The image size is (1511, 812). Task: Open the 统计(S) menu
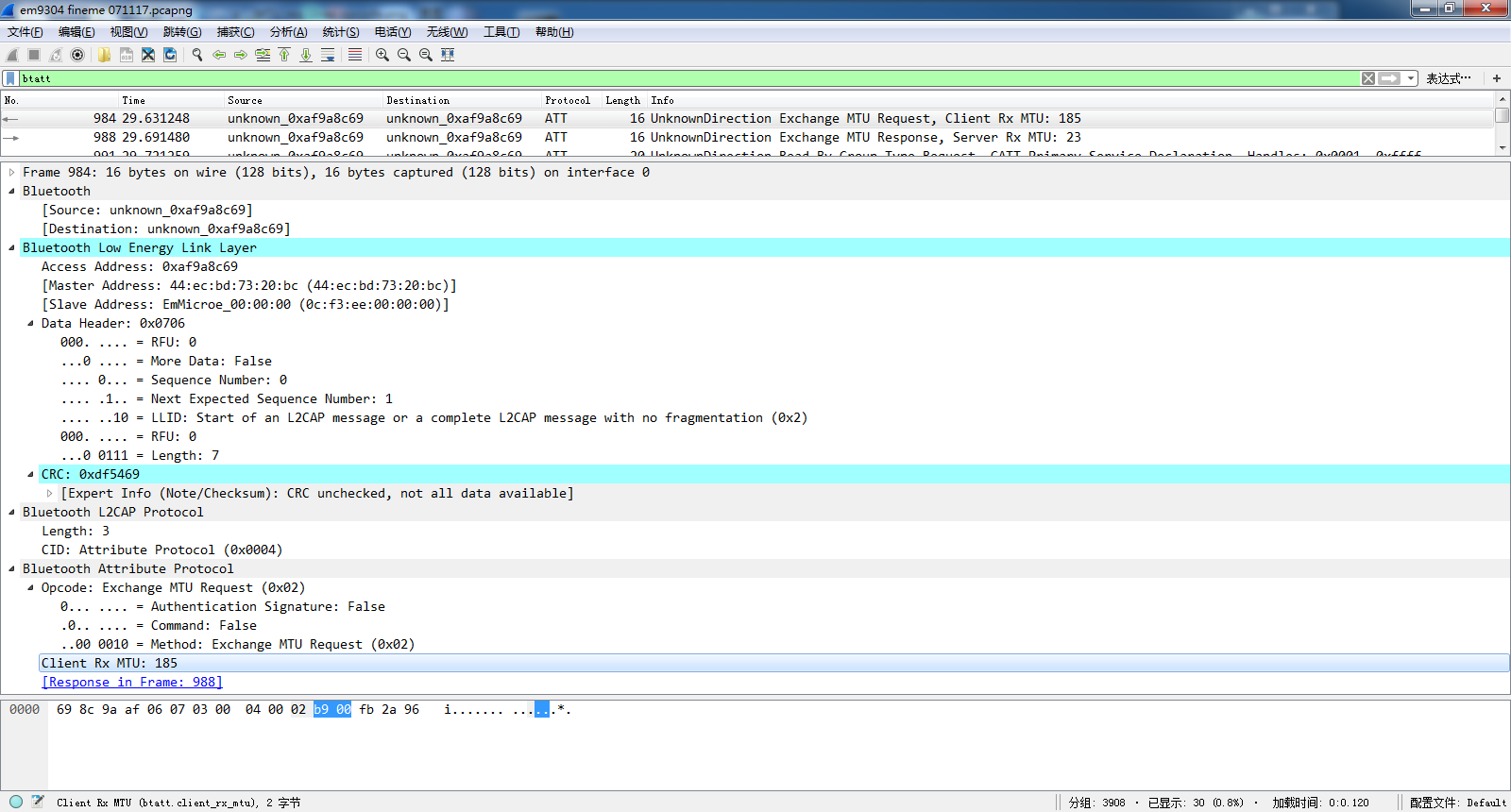(341, 32)
